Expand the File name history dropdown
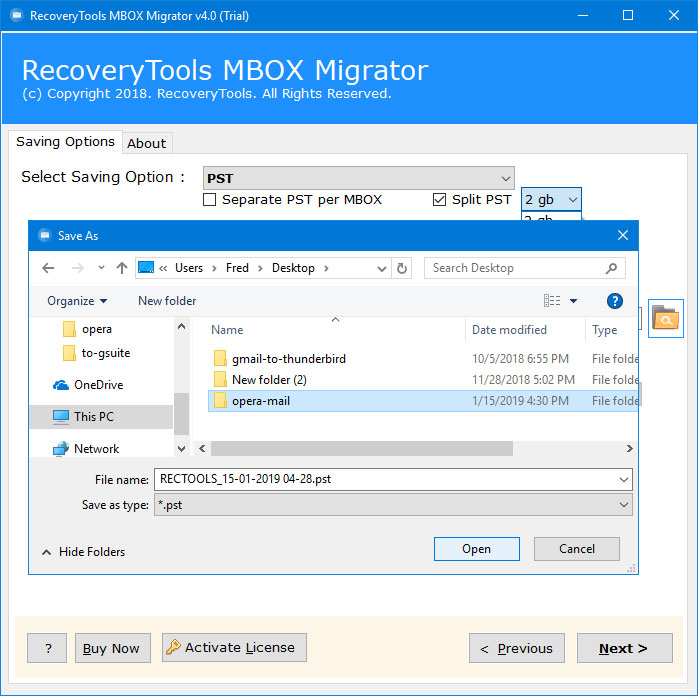The height and width of the screenshot is (696, 698). pos(623,480)
